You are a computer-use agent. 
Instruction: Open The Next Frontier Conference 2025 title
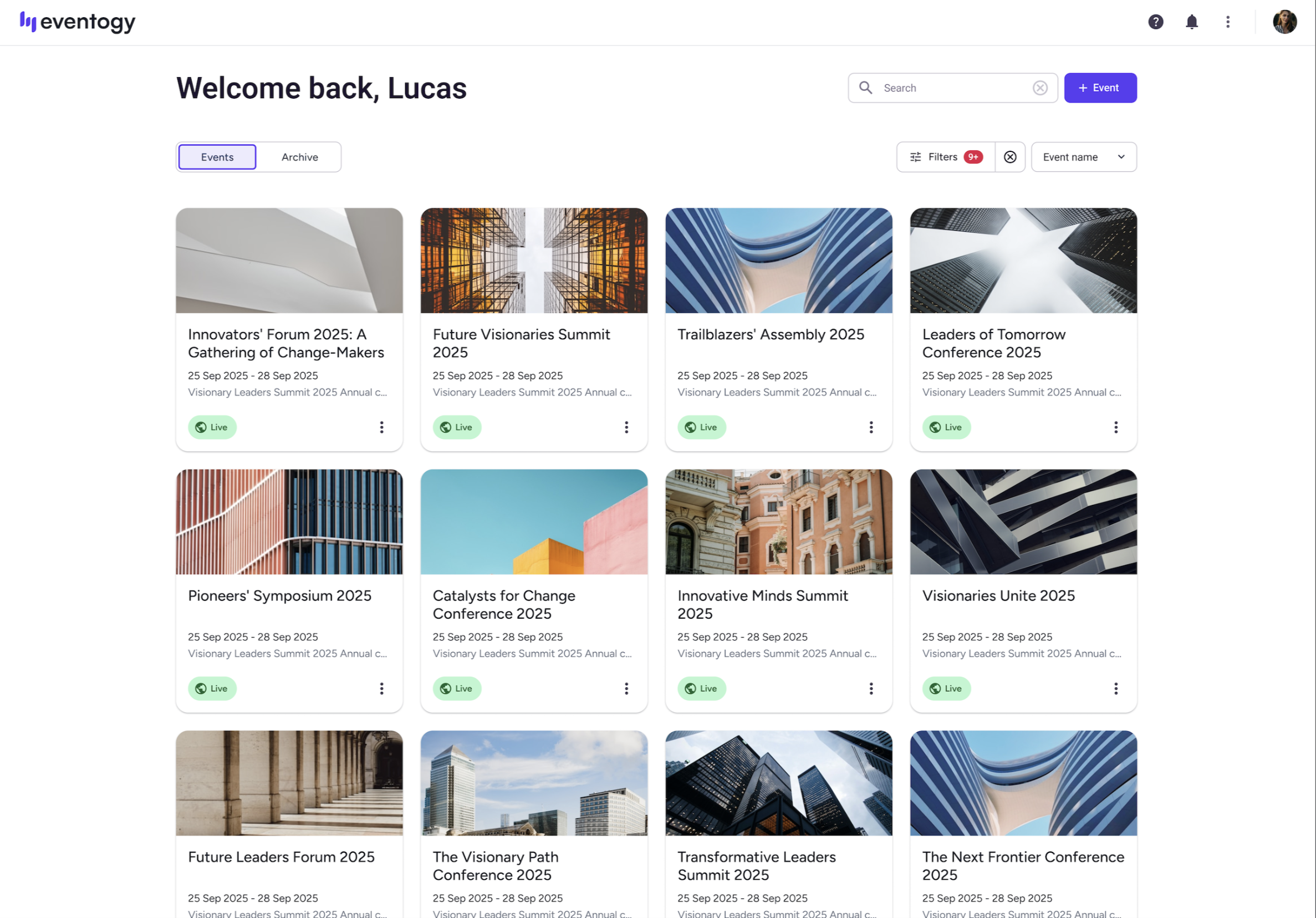coord(1023,866)
